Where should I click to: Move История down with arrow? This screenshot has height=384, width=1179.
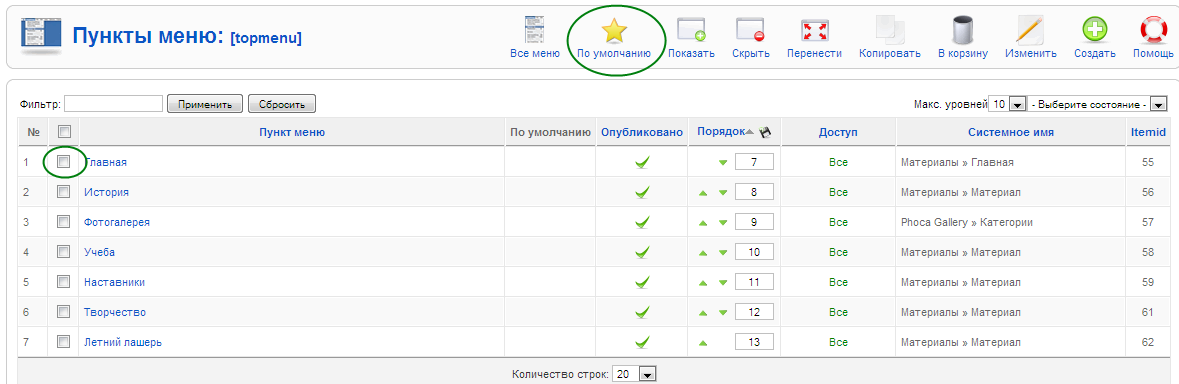click(x=723, y=192)
